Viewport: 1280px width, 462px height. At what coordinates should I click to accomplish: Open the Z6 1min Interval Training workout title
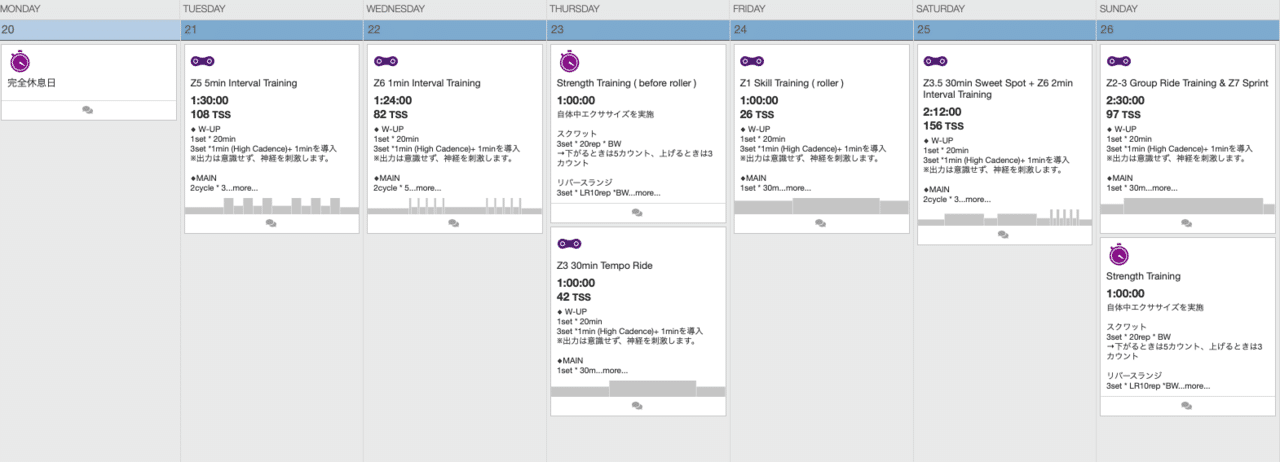[427, 83]
